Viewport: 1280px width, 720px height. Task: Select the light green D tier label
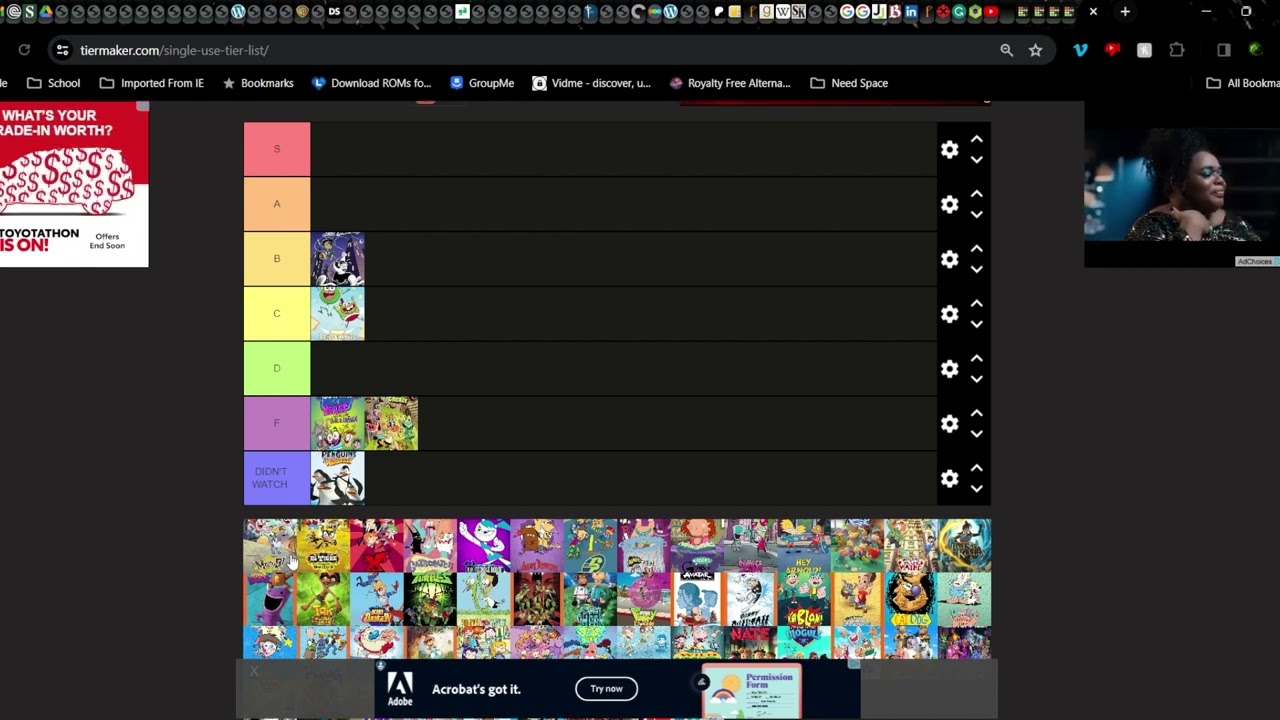pyautogui.click(x=277, y=368)
